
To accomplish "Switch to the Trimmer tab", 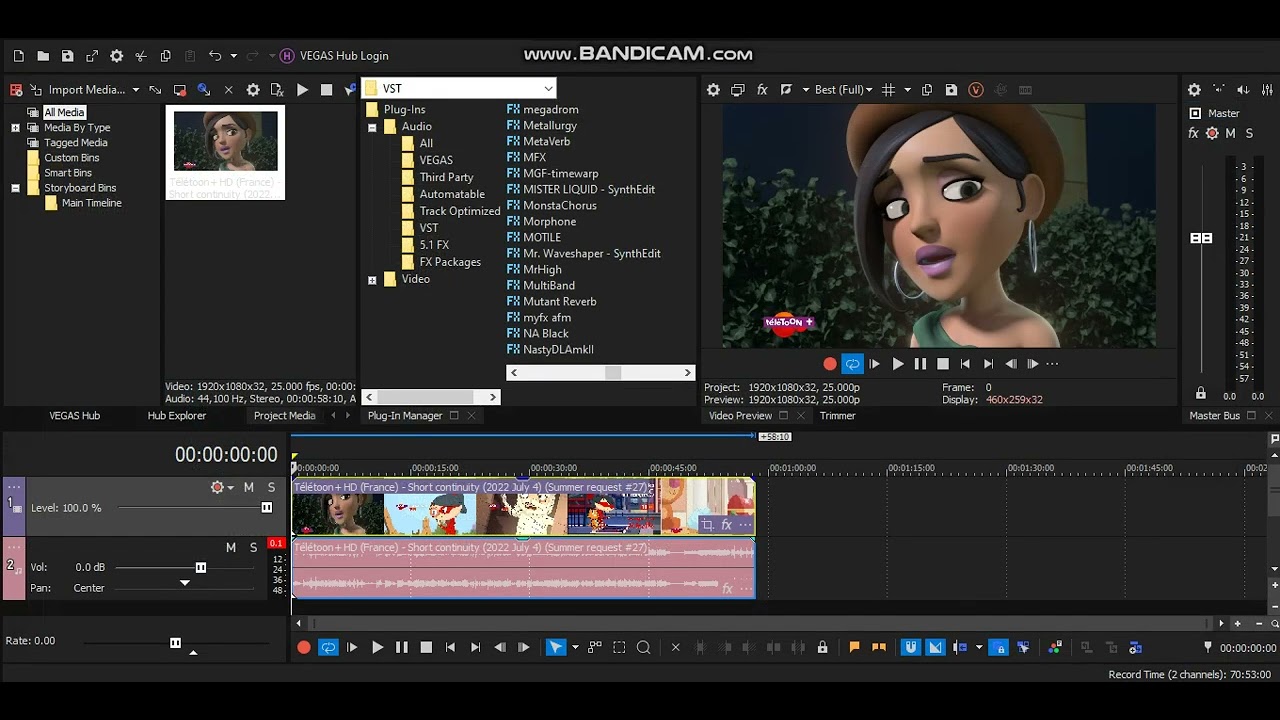I will click(837, 416).
